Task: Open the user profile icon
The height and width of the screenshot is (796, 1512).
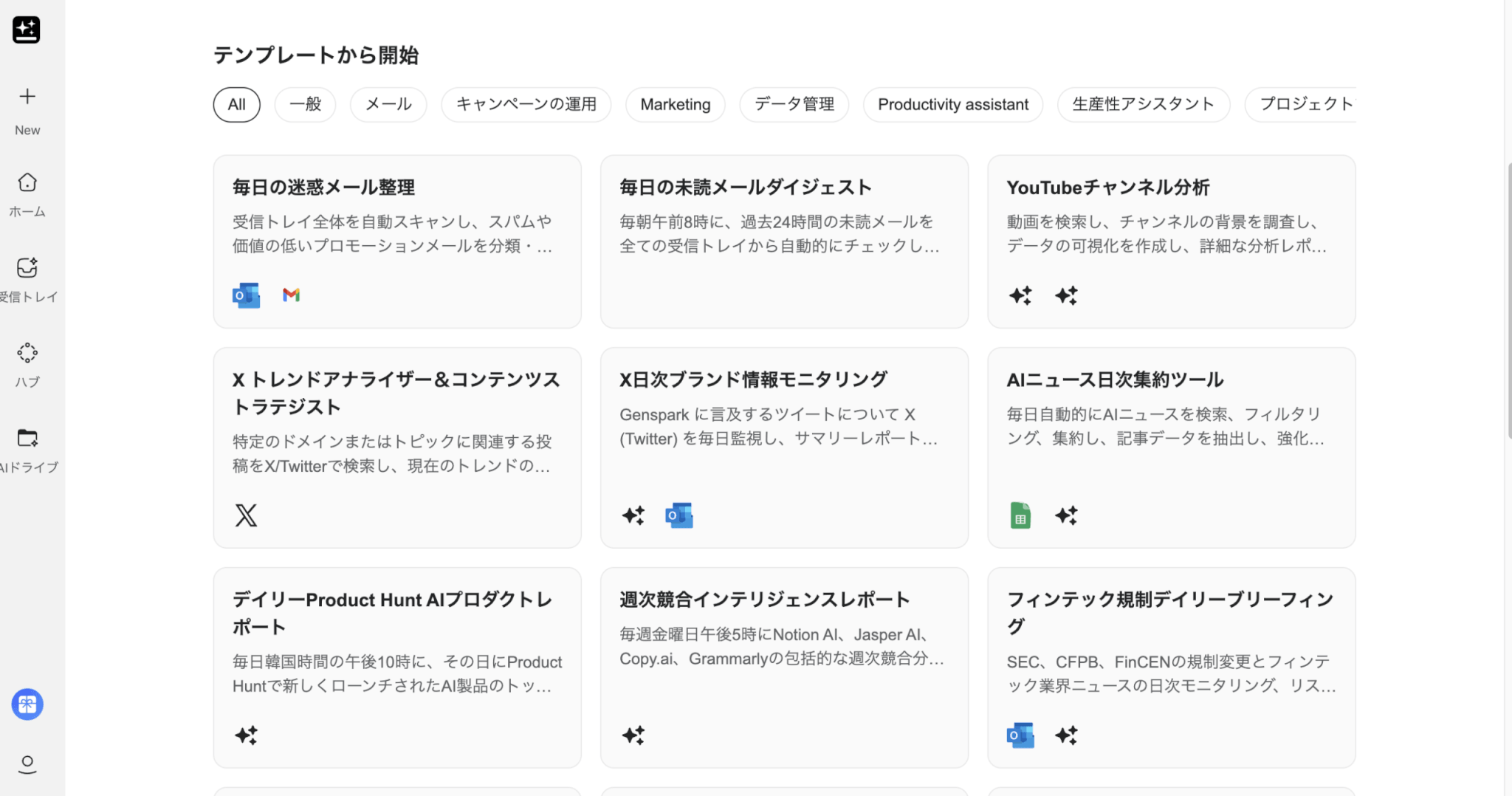Action: tap(27, 764)
